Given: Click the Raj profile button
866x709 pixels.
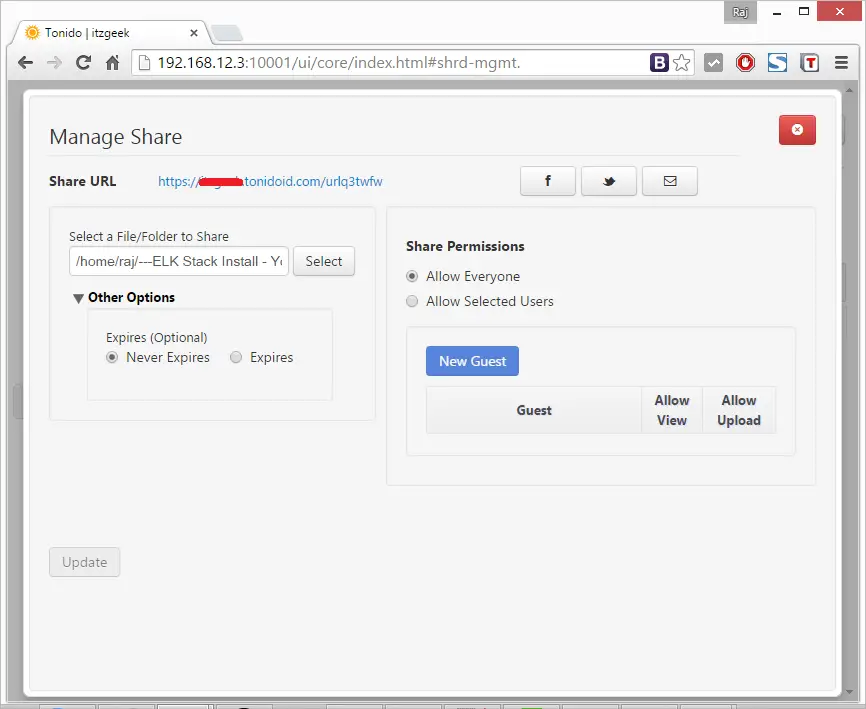Looking at the screenshot, I should (x=740, y=12).
